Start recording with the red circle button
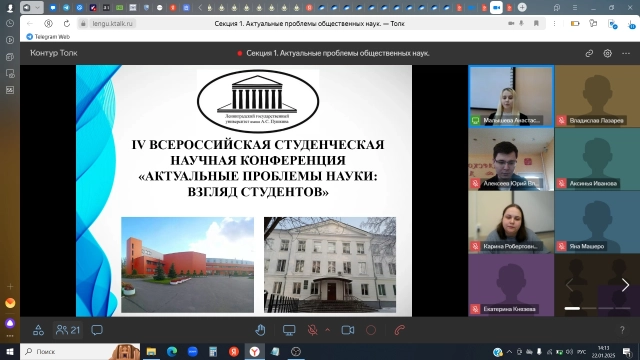Image resolution: width=640 pixels, height=360 pixels. tap(371, 330)
